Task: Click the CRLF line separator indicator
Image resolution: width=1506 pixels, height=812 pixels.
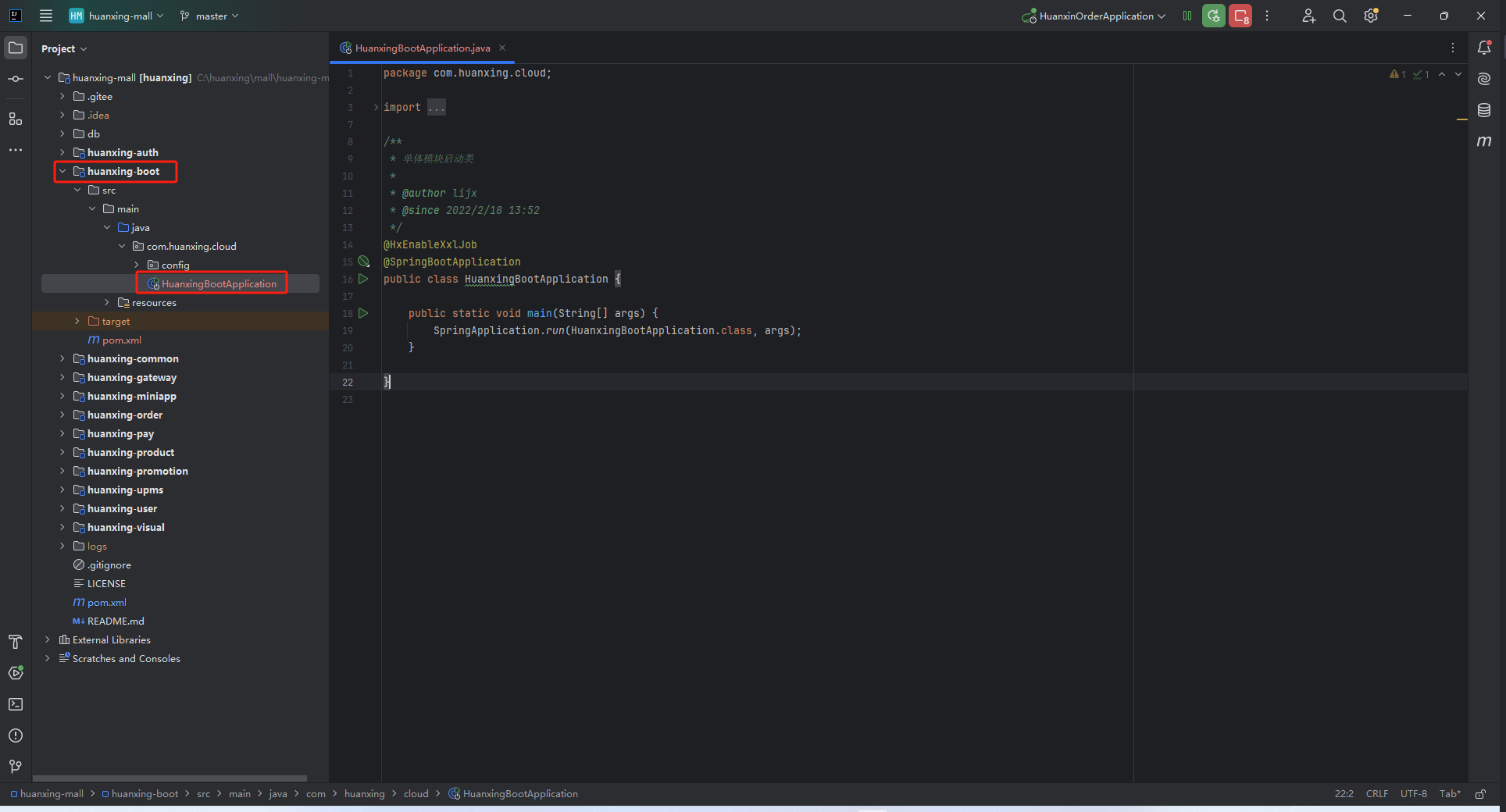Action: 1376,794
